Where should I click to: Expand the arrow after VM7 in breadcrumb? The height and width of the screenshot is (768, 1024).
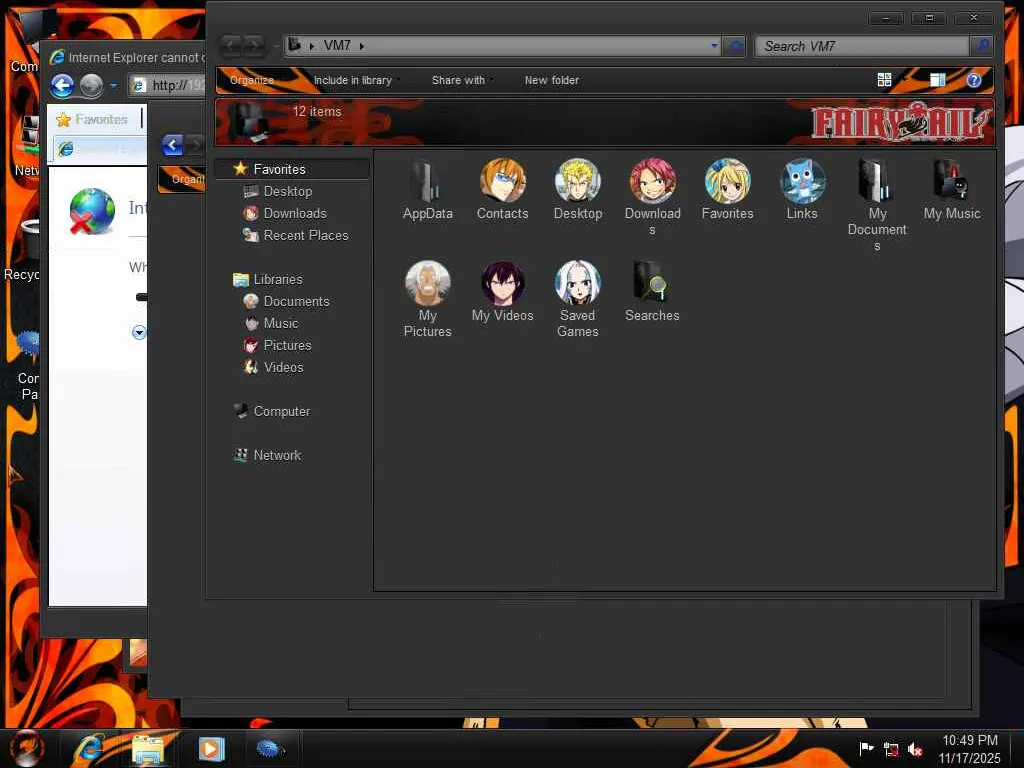coord(362,46)
